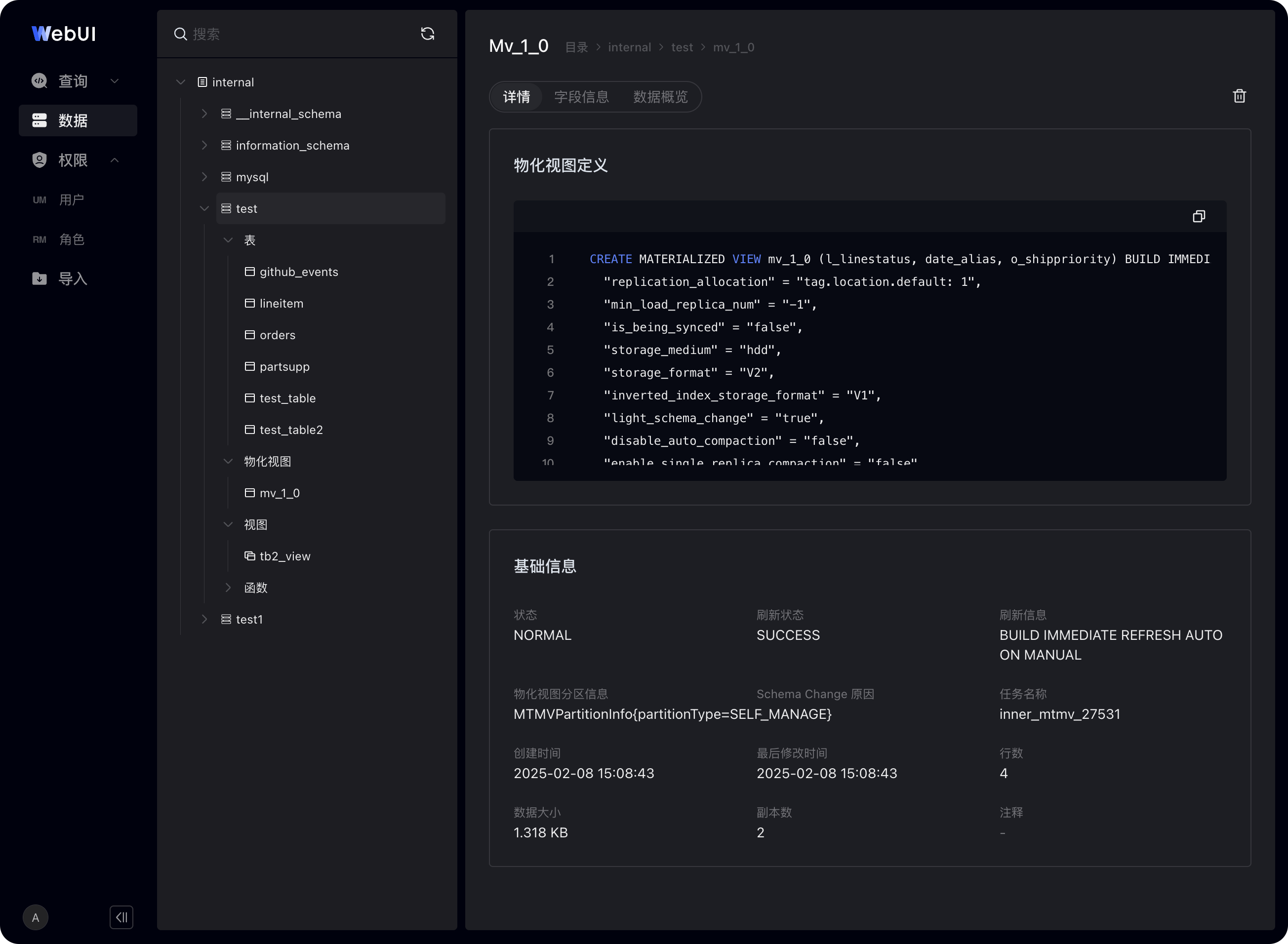Click the orders table icon
This screenshot has width=1288, height=944.
pos(250,335)
